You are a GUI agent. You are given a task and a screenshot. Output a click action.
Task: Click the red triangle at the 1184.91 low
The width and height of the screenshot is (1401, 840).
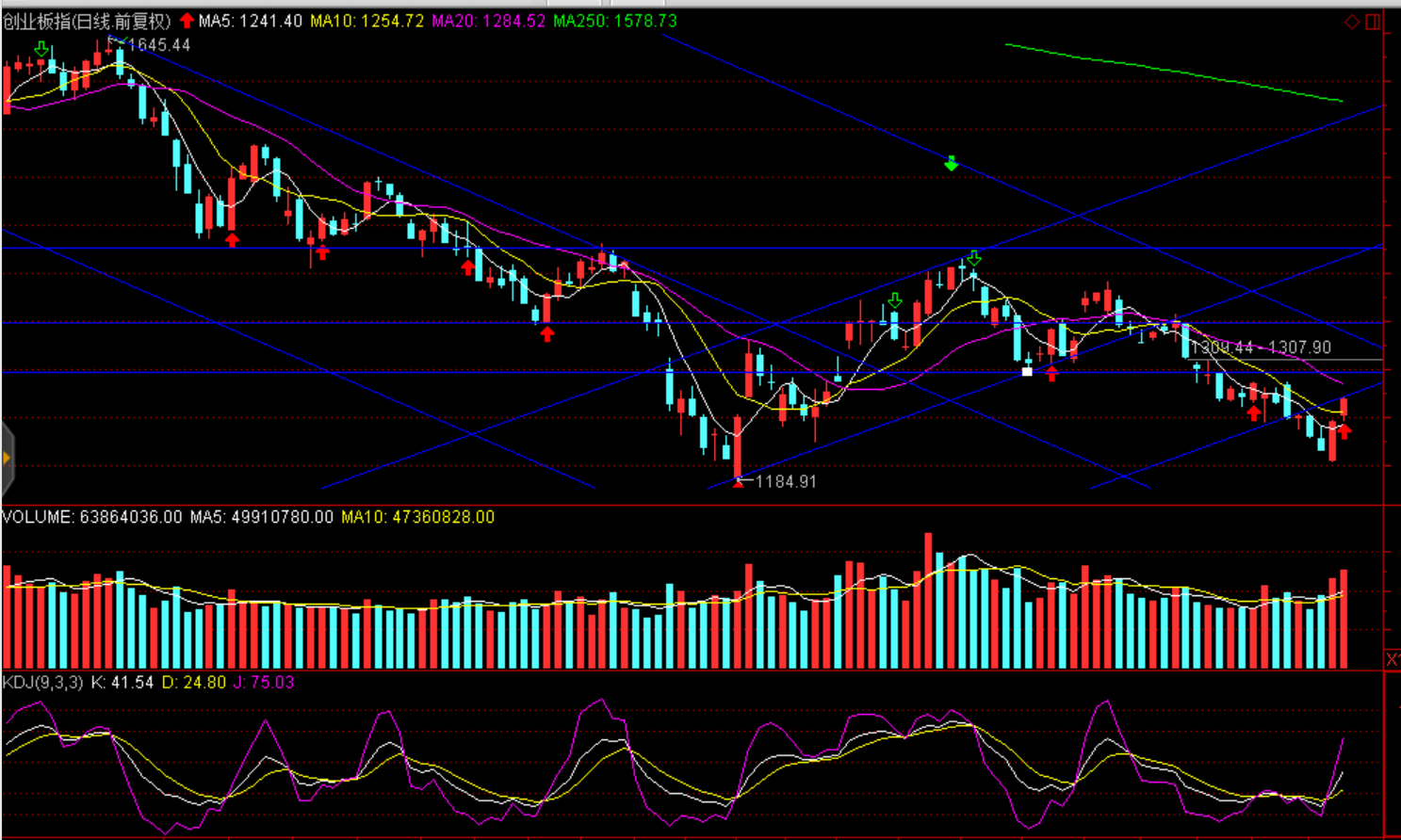click(738, 482)
